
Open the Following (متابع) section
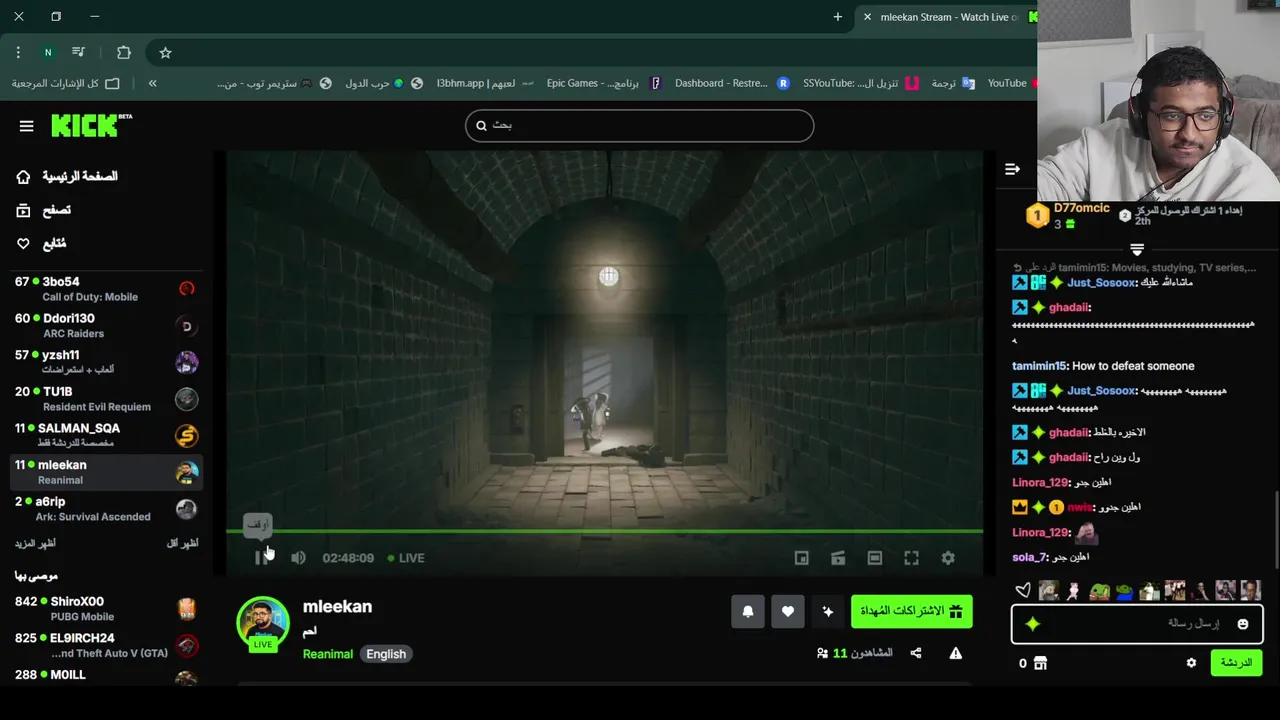41,243
